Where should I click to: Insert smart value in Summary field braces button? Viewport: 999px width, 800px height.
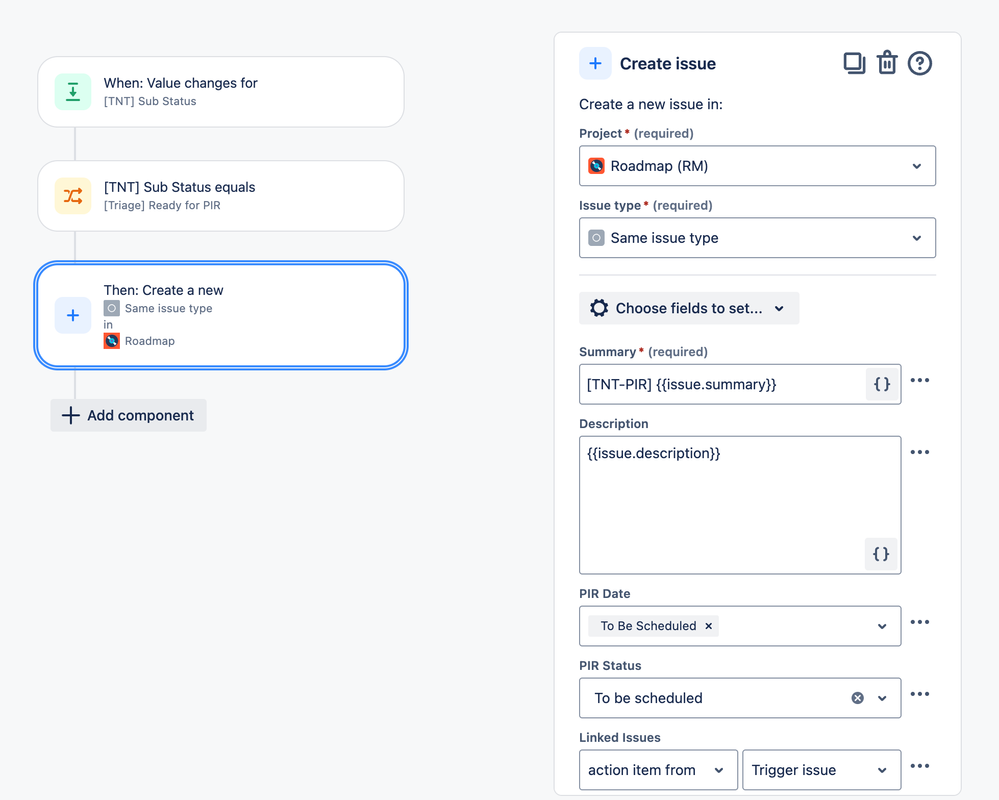pyautogui.click(x=882, y=384)
